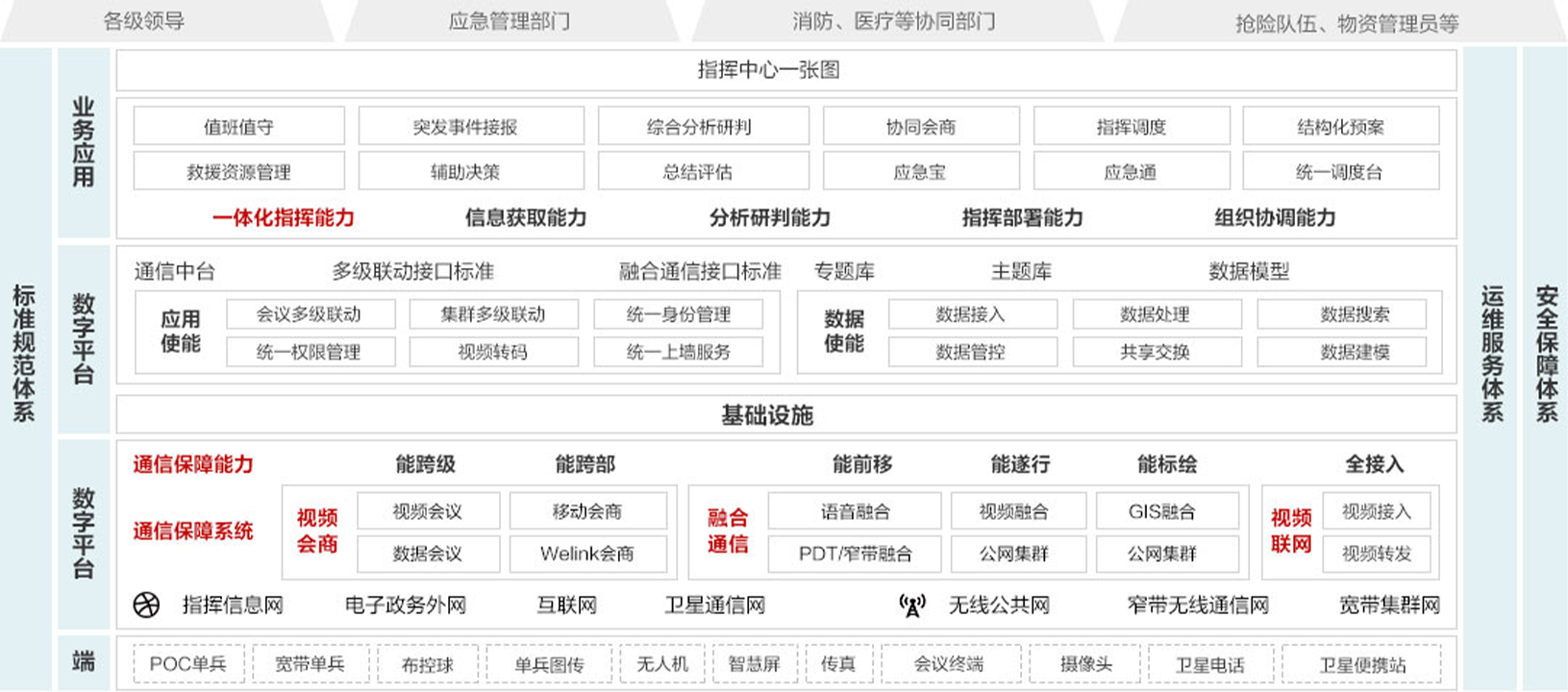Click the 指挥部署能力 label
This screenshot has height=692, width=1568.
pyautogui.click(x=1023, y=217)
